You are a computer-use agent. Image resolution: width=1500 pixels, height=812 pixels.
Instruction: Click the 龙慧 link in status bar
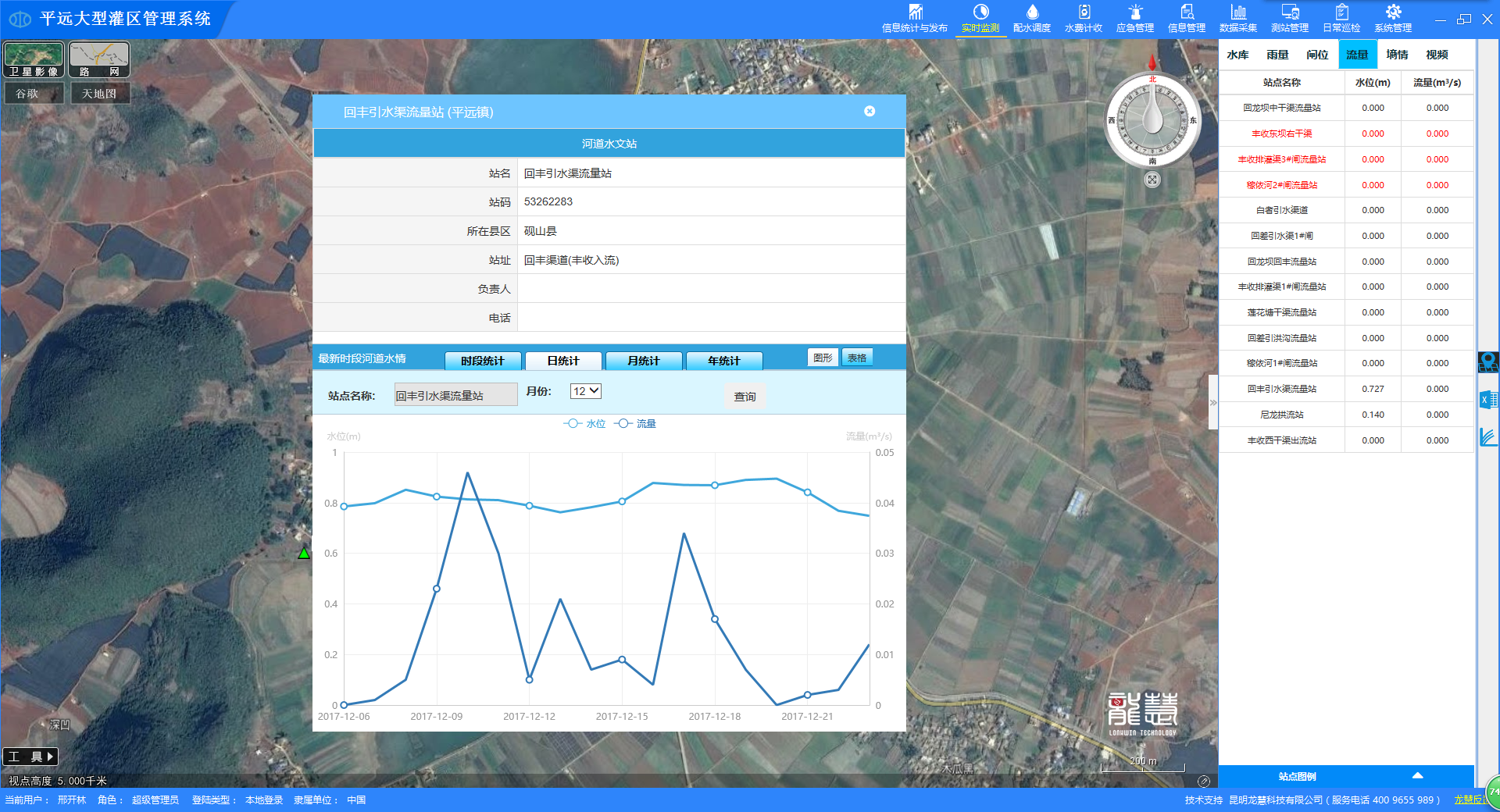1472,800
